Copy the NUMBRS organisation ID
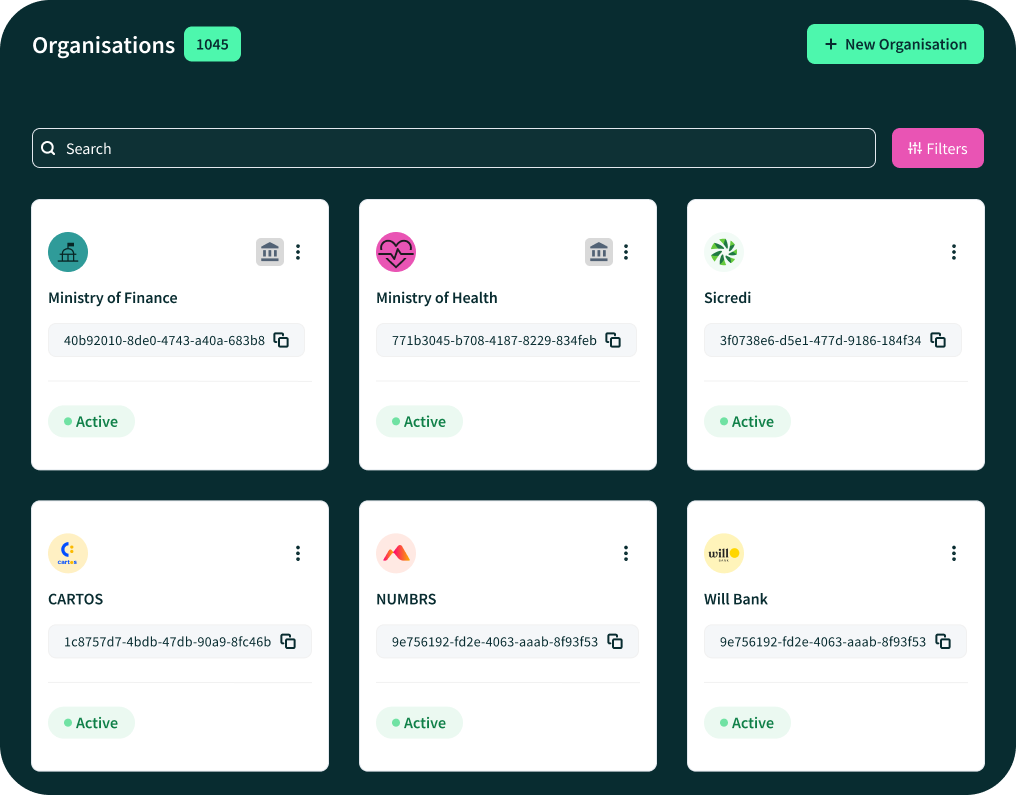1016x795 pixels. (x=615, y=641)
